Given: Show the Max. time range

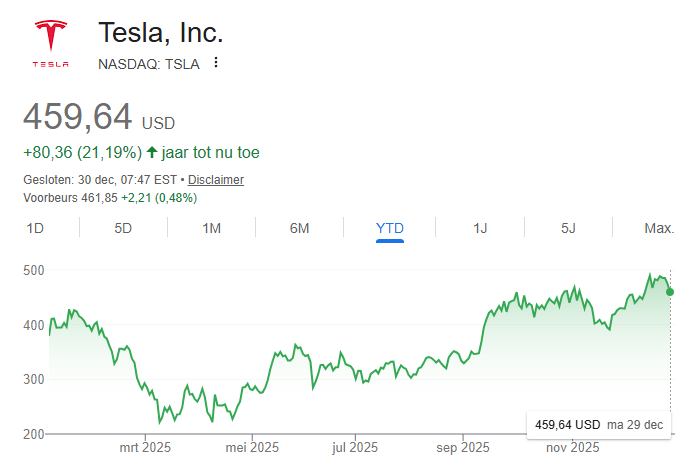Looking at the screenshot, I should coord(658,228).
